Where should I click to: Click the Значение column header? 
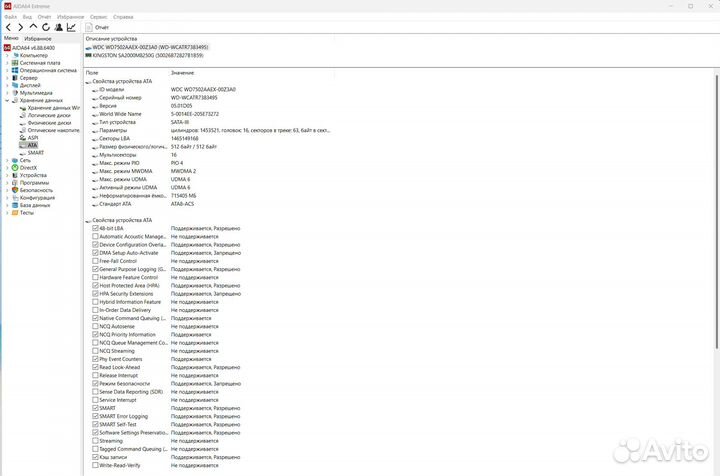182,73
